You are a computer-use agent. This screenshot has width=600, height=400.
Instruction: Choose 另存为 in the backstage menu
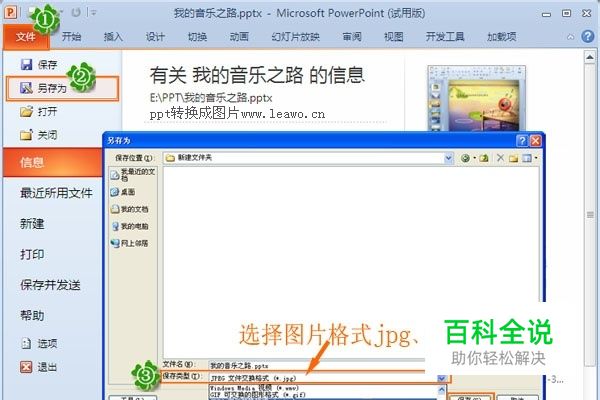62,88
